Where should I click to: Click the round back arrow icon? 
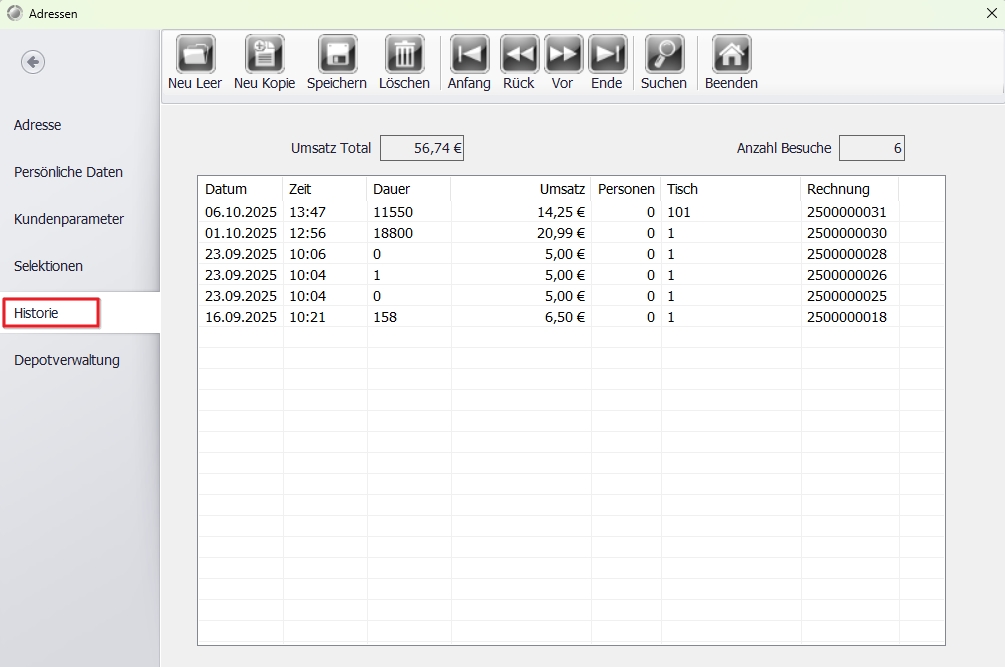click(33, 62)
